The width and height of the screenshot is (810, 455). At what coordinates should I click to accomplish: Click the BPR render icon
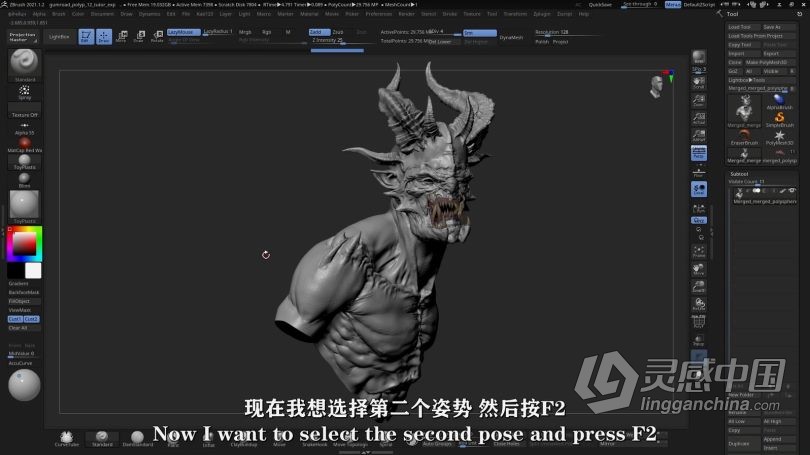point(699,56)
